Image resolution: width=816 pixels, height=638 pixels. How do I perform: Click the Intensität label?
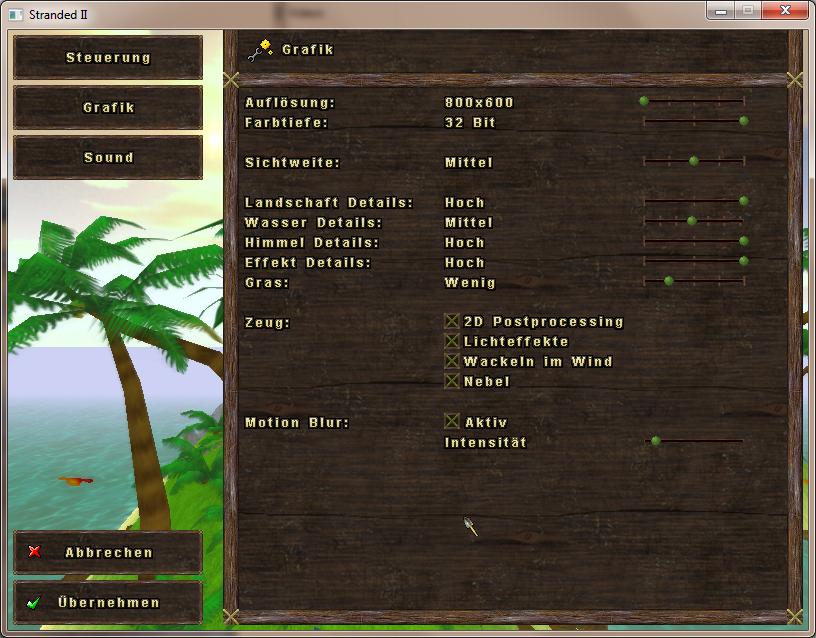tap(485, 442)
